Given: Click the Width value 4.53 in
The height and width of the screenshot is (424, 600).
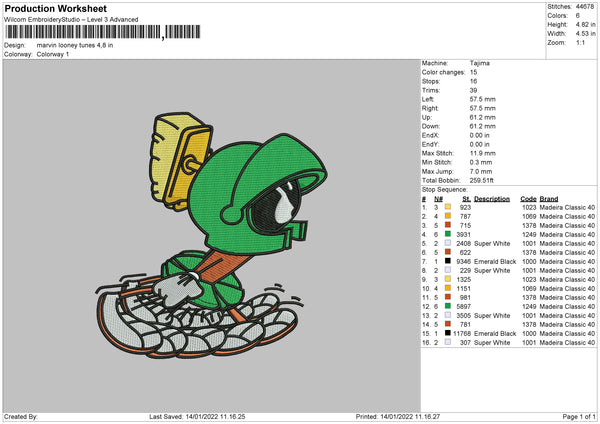Looking at the screenshot, I should [x=585, y=34].
